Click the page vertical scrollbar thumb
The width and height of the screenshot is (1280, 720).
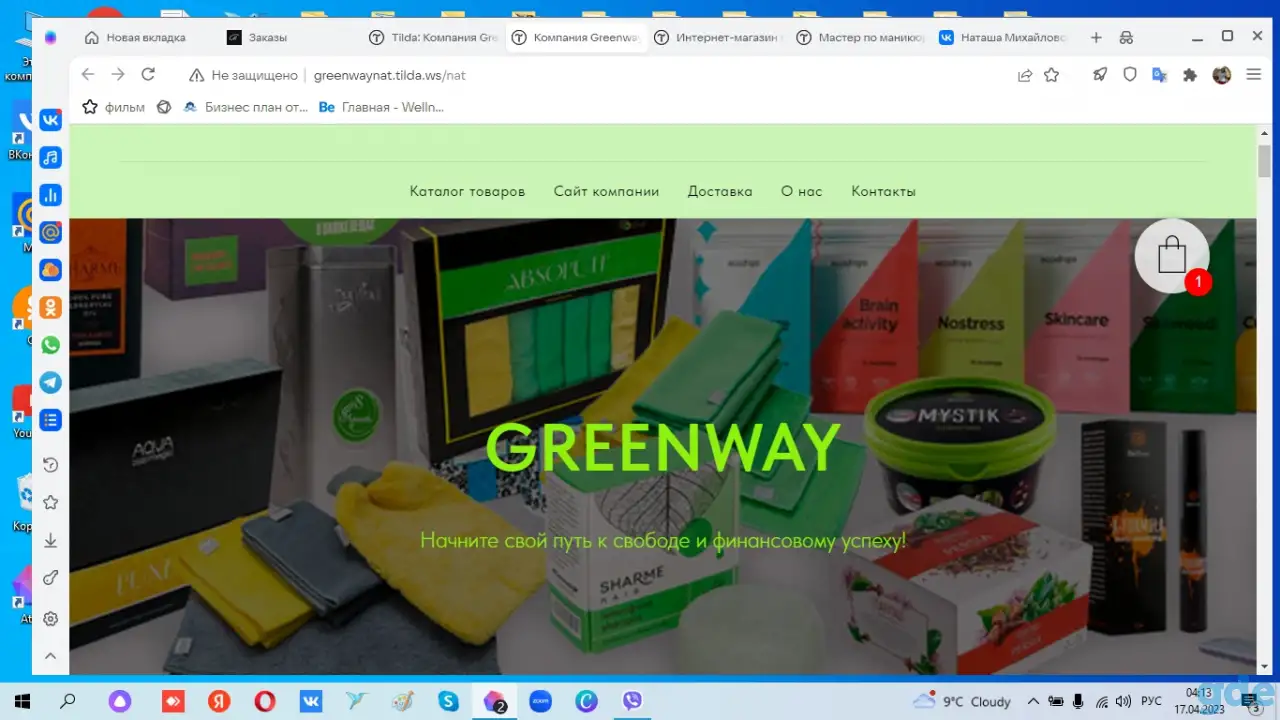pos(1264,161)
